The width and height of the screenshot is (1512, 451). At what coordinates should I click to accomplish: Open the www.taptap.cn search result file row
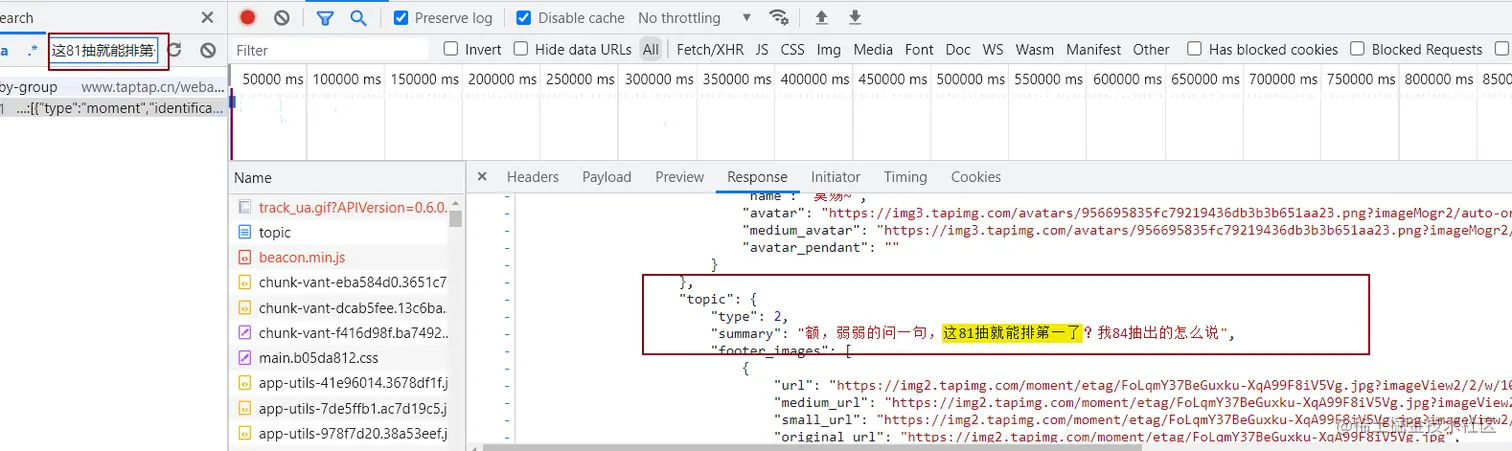coord(113,87)
